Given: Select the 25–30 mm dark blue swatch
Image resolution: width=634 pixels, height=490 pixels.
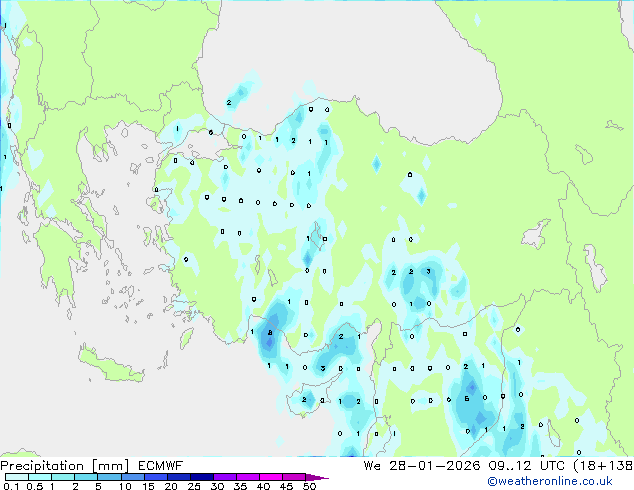Looking at the screenshot, I should pyautogui.click(x=202, y=477).
